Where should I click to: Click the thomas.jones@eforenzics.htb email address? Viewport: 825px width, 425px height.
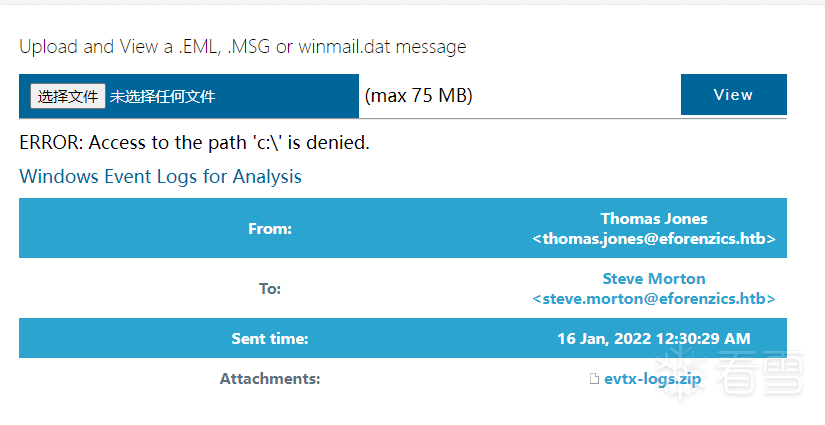[x=654, y=239]
